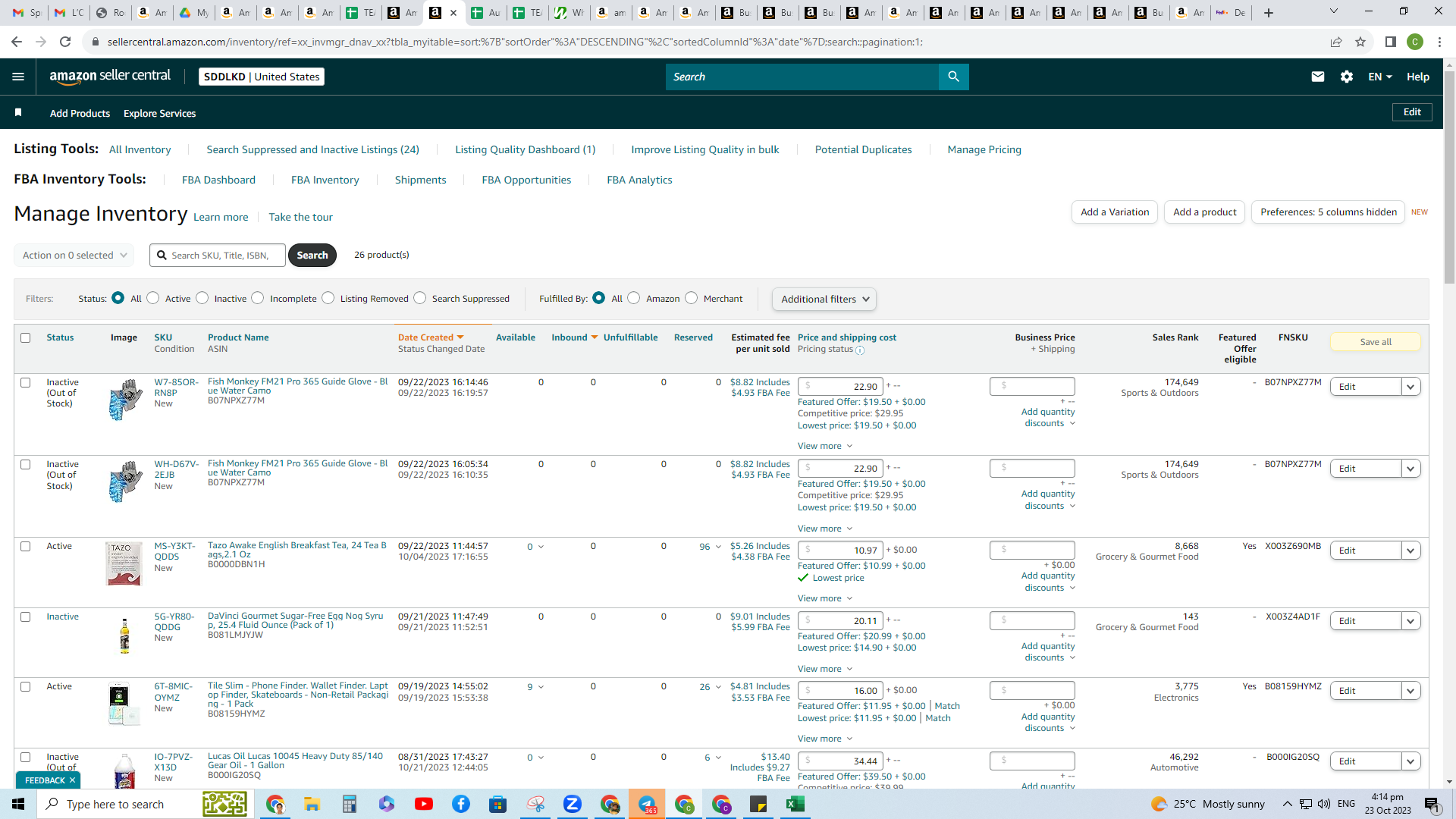Open Search Suppressed and Inactive Listings (24)
Screen dimensions: 1456x819
click(312, 149)
